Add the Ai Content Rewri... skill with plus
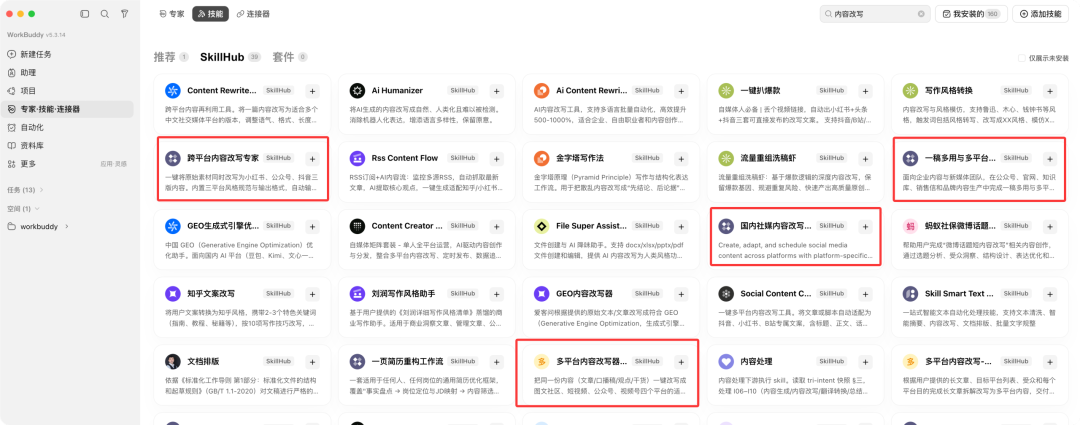This screenshot has width=1080, height=425. [681, 90]
